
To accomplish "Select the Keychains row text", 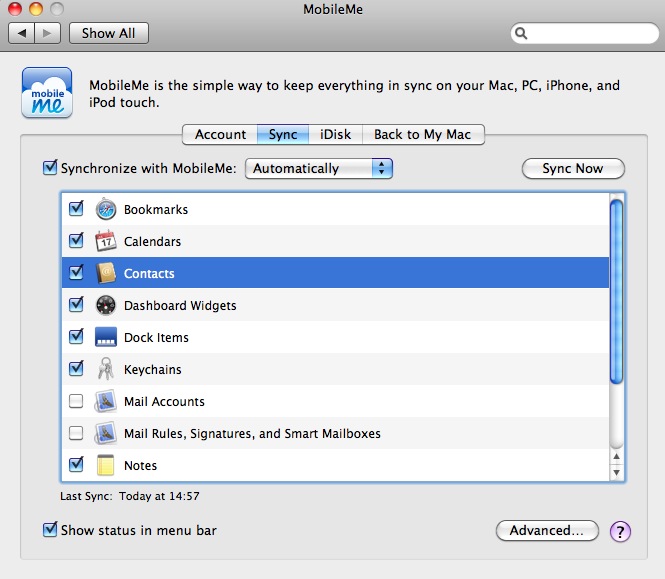I will click(x=153, y=369).
